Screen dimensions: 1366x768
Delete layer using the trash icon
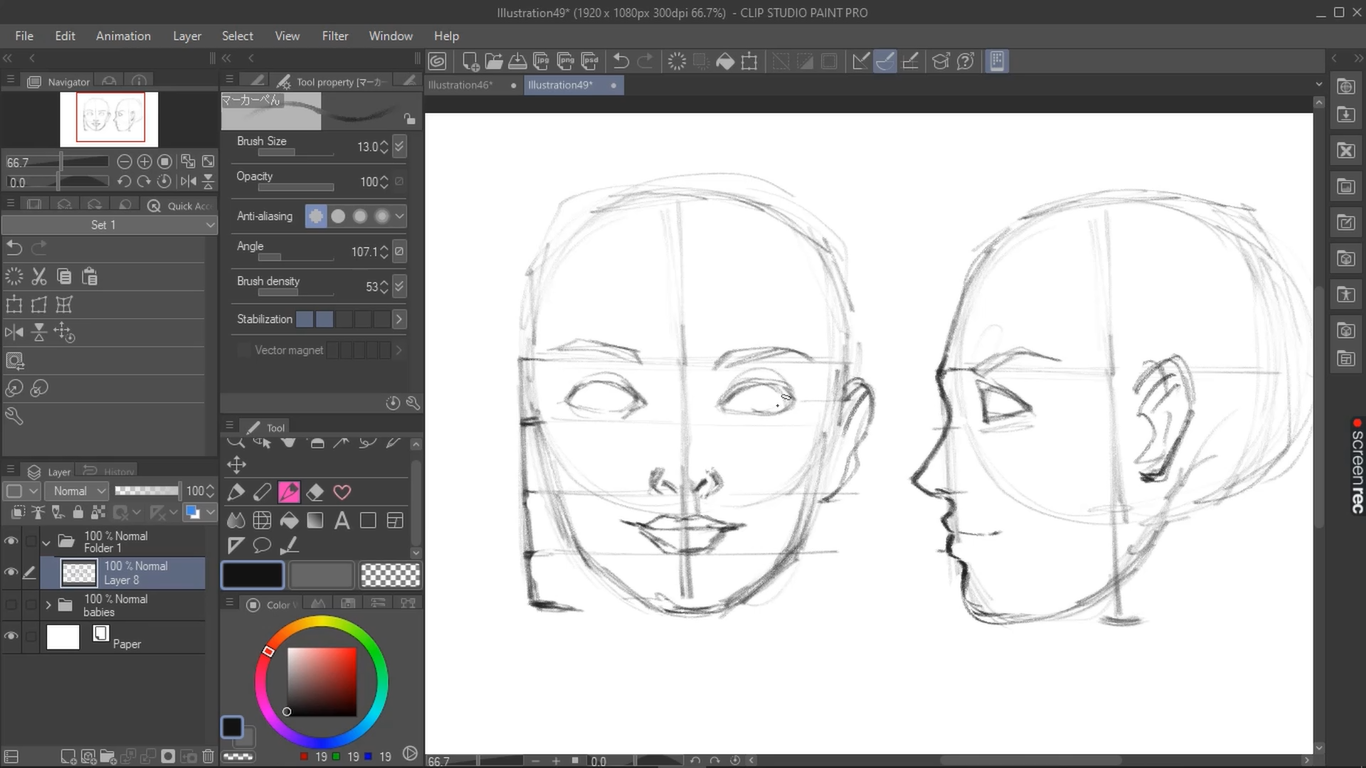point(208,757)
